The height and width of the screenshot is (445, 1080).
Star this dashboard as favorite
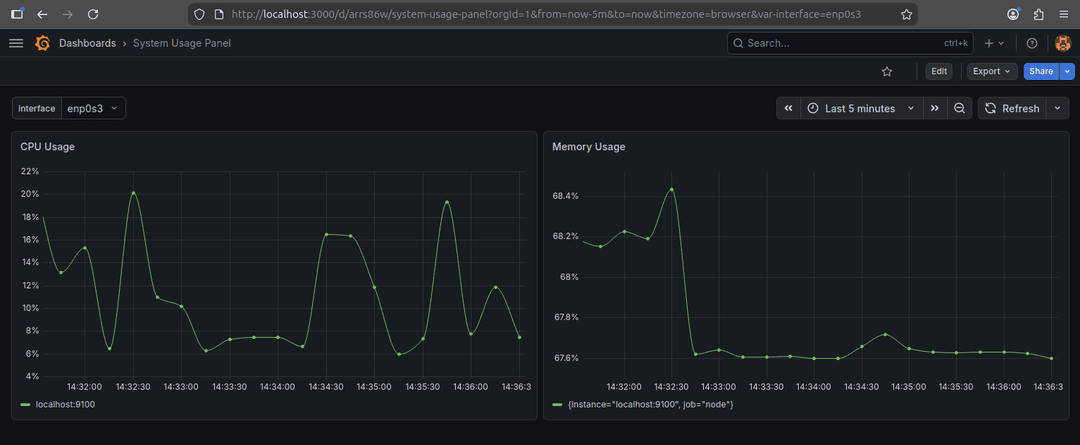tap(887, 72)
